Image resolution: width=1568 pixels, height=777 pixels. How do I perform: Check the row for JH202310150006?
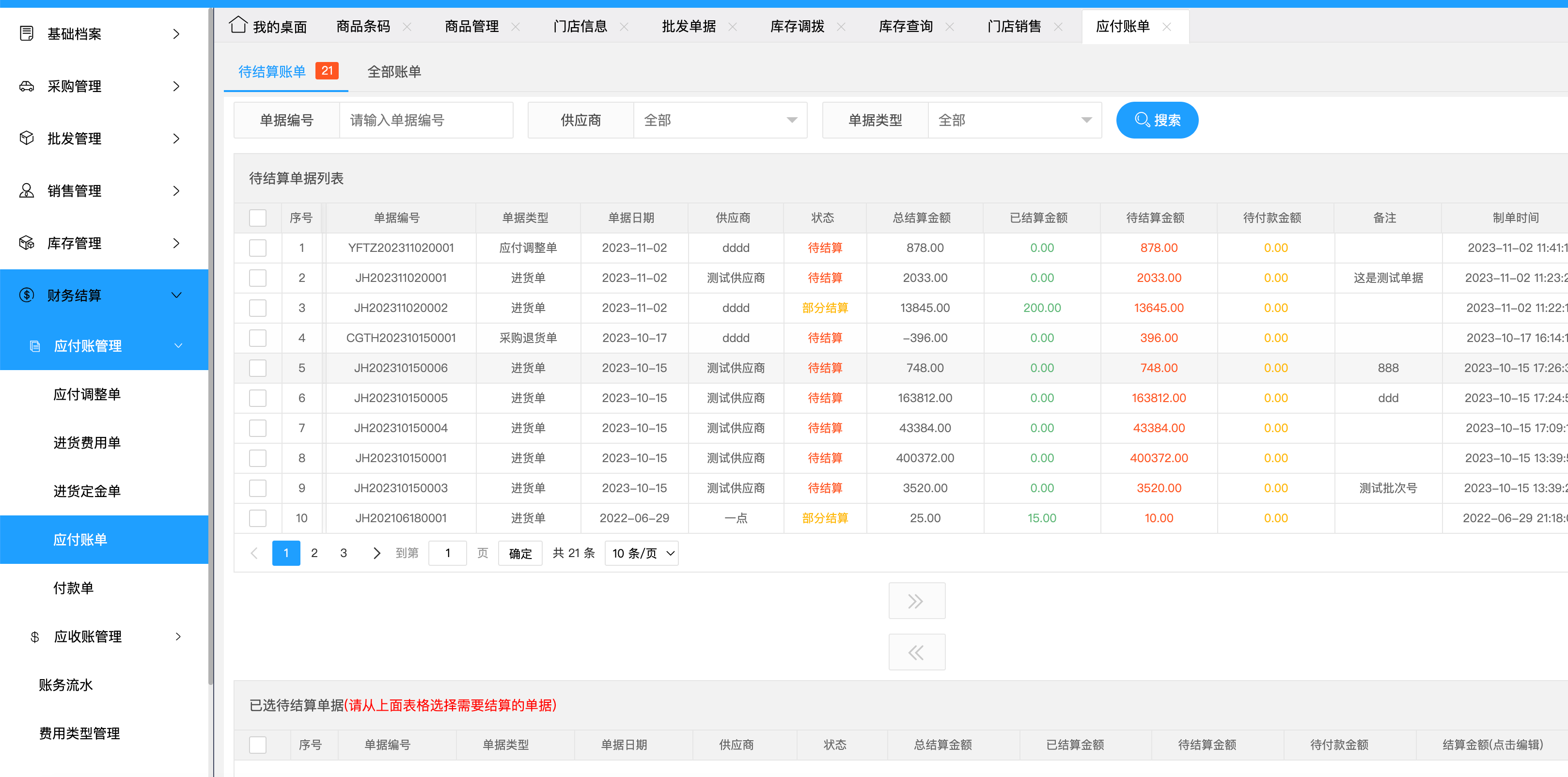[258, 368]
